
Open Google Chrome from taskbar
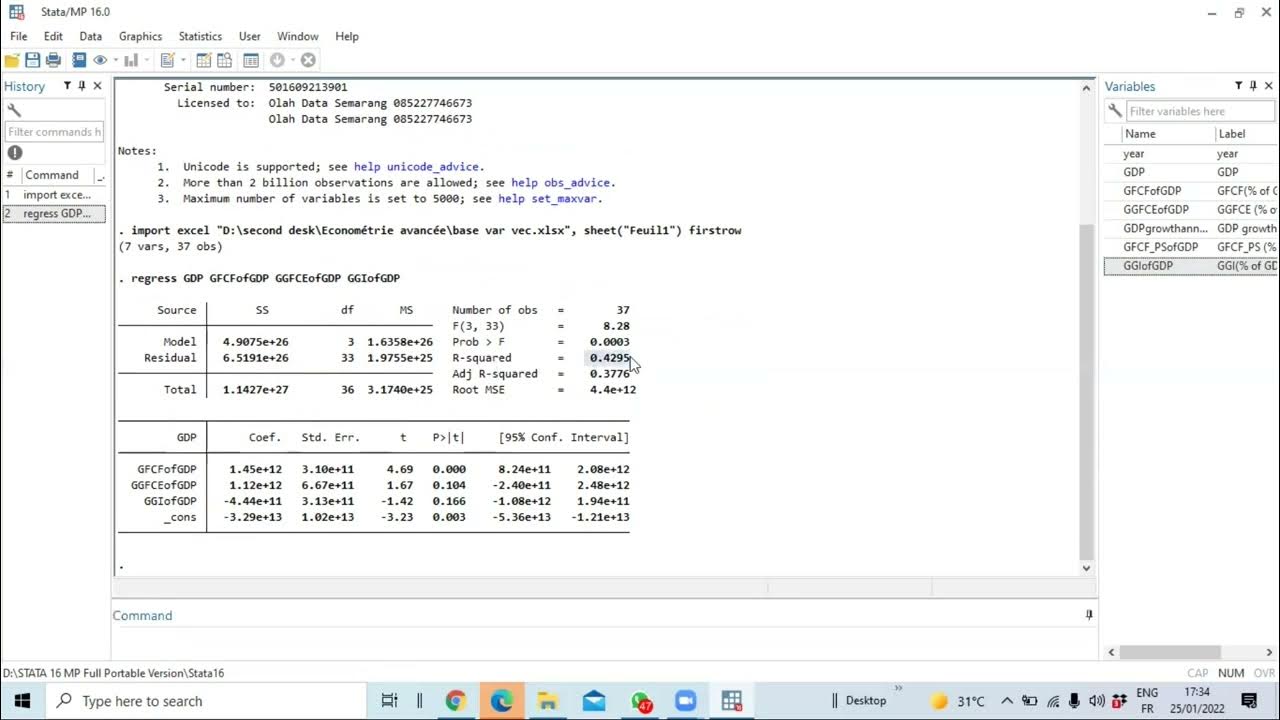[455, 701]
